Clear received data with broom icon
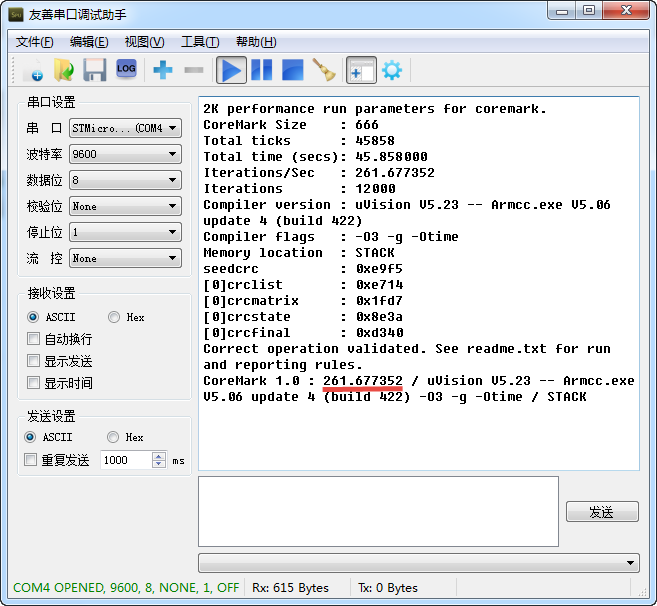Screen dimensions: 657x606 [324, 70]
